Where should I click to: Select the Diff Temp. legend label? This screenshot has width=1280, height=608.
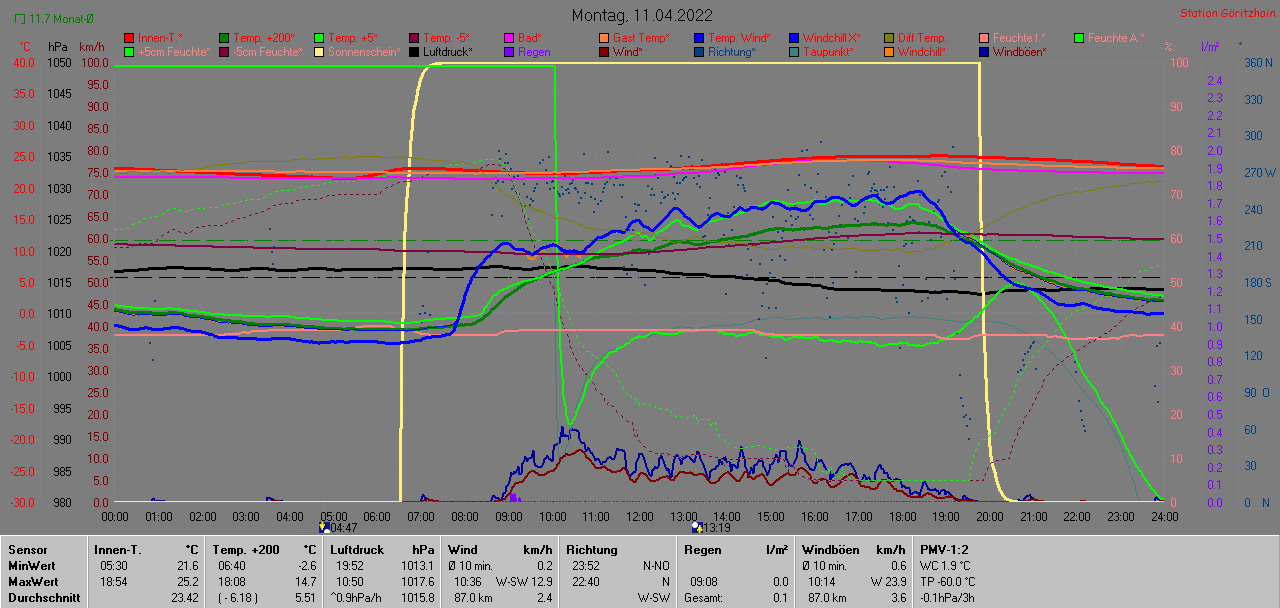coord(922,37)
